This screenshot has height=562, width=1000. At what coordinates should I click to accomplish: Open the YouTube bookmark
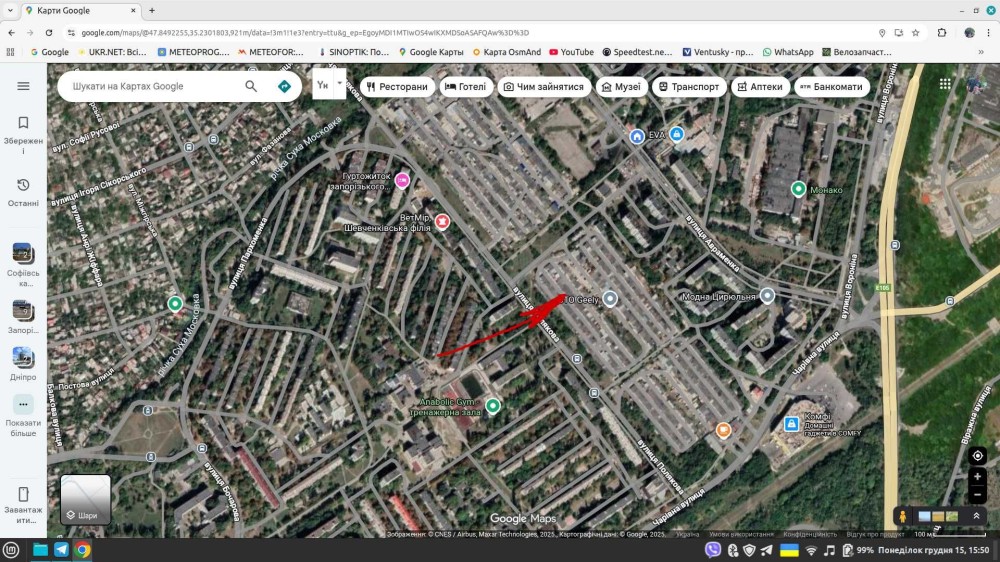point(569,52)
